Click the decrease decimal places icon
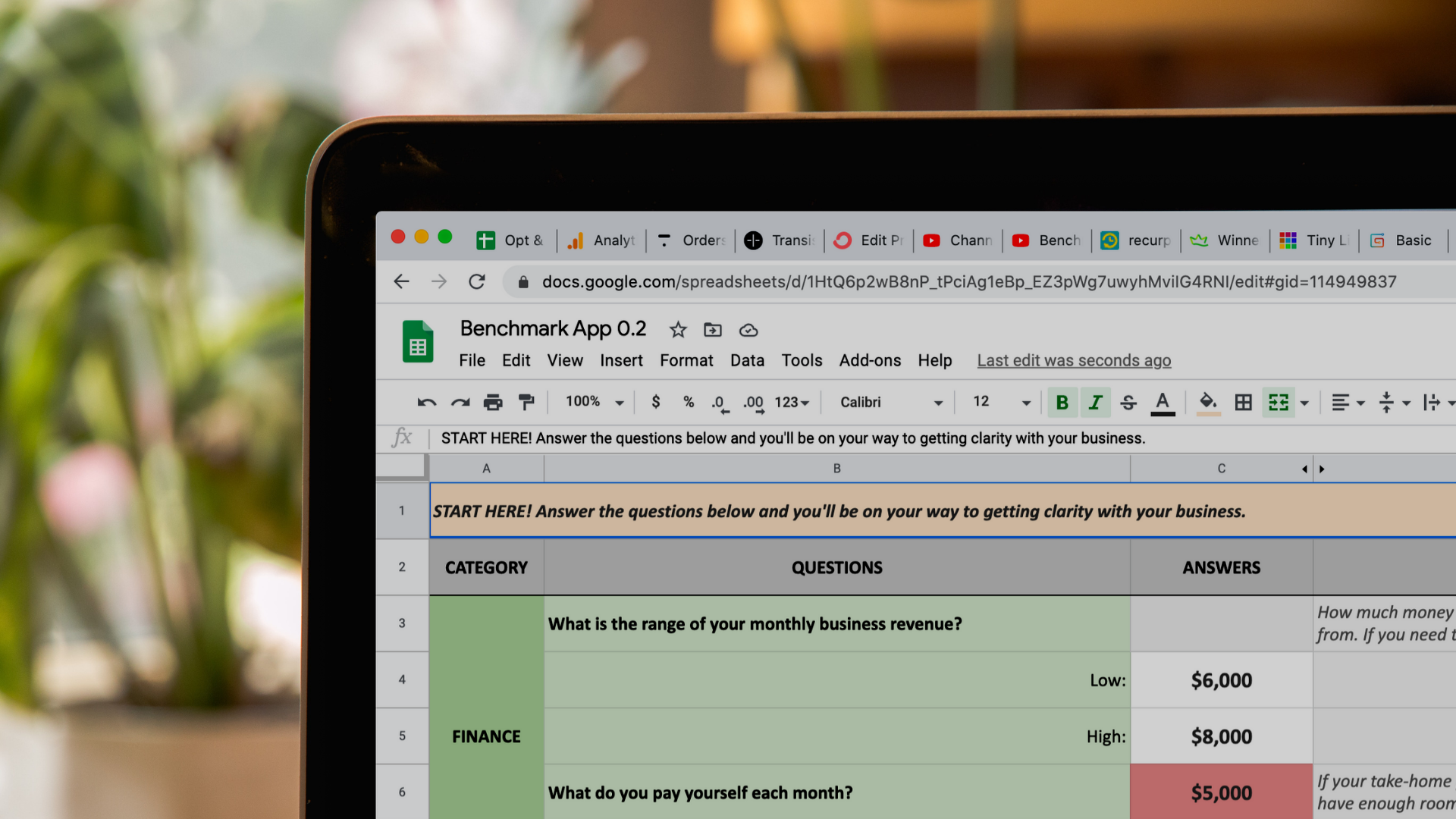The height and width of the screenshot is (819, 1456). coord(720,403)
